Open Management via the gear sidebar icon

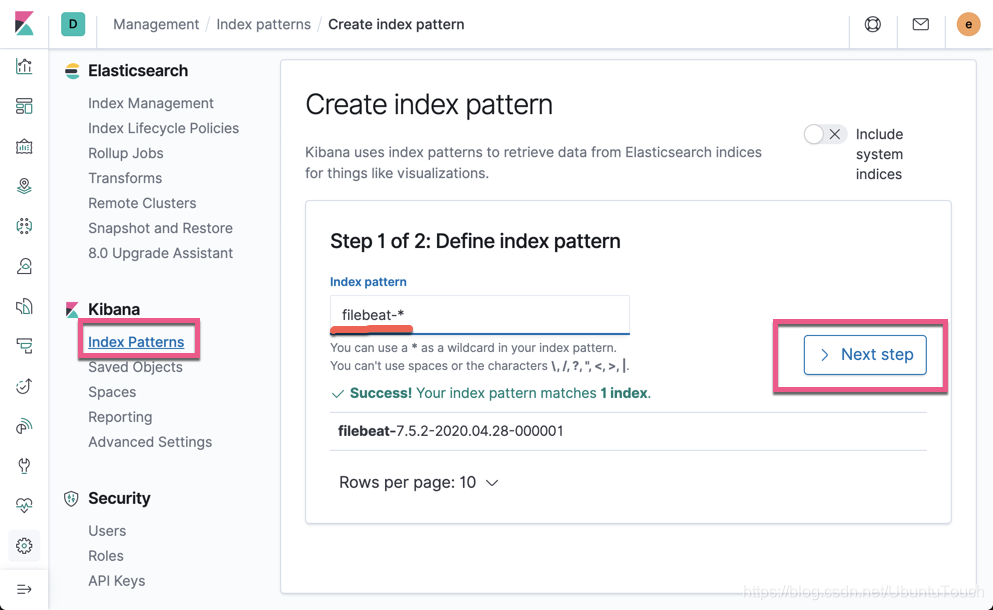tap(24, 545)
